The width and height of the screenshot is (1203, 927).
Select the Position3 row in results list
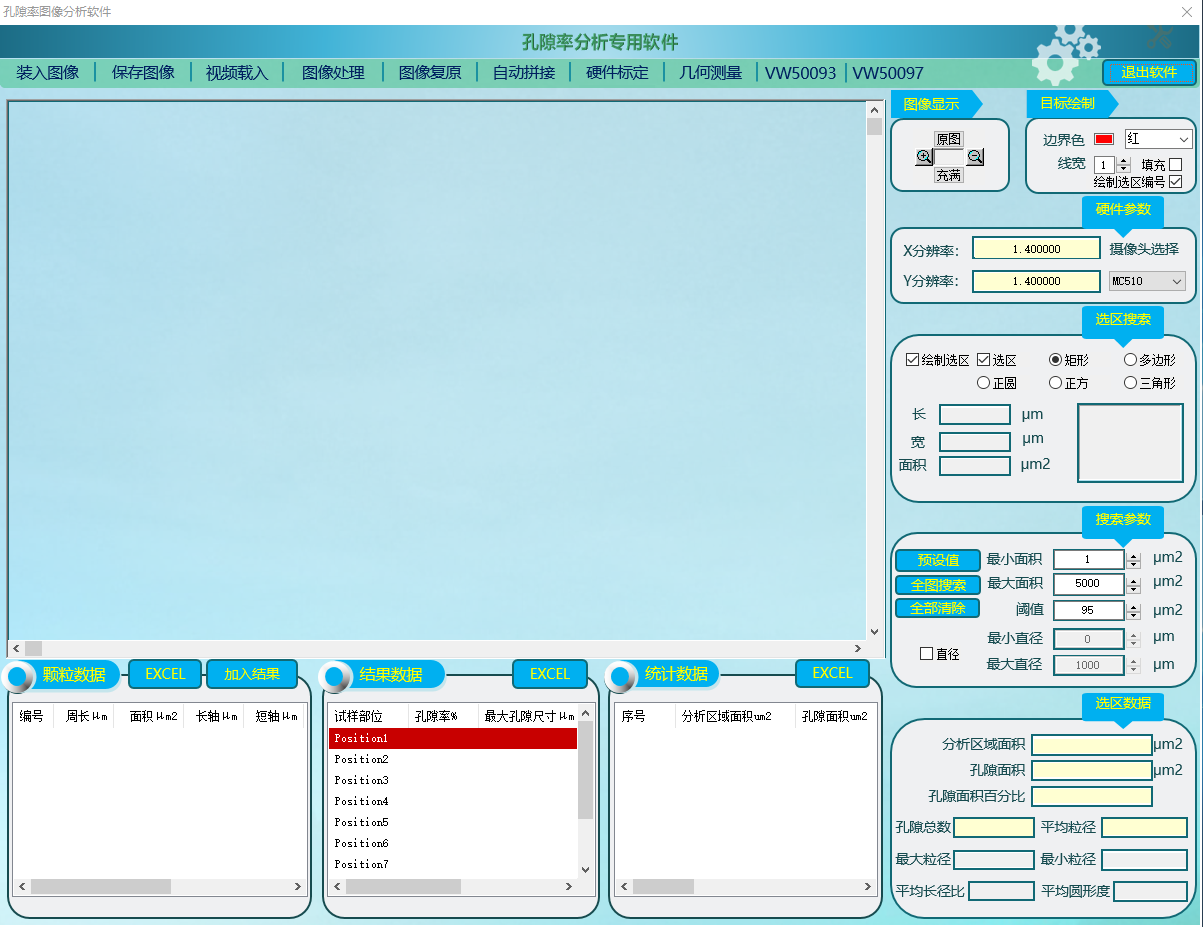tap(452, 780)
